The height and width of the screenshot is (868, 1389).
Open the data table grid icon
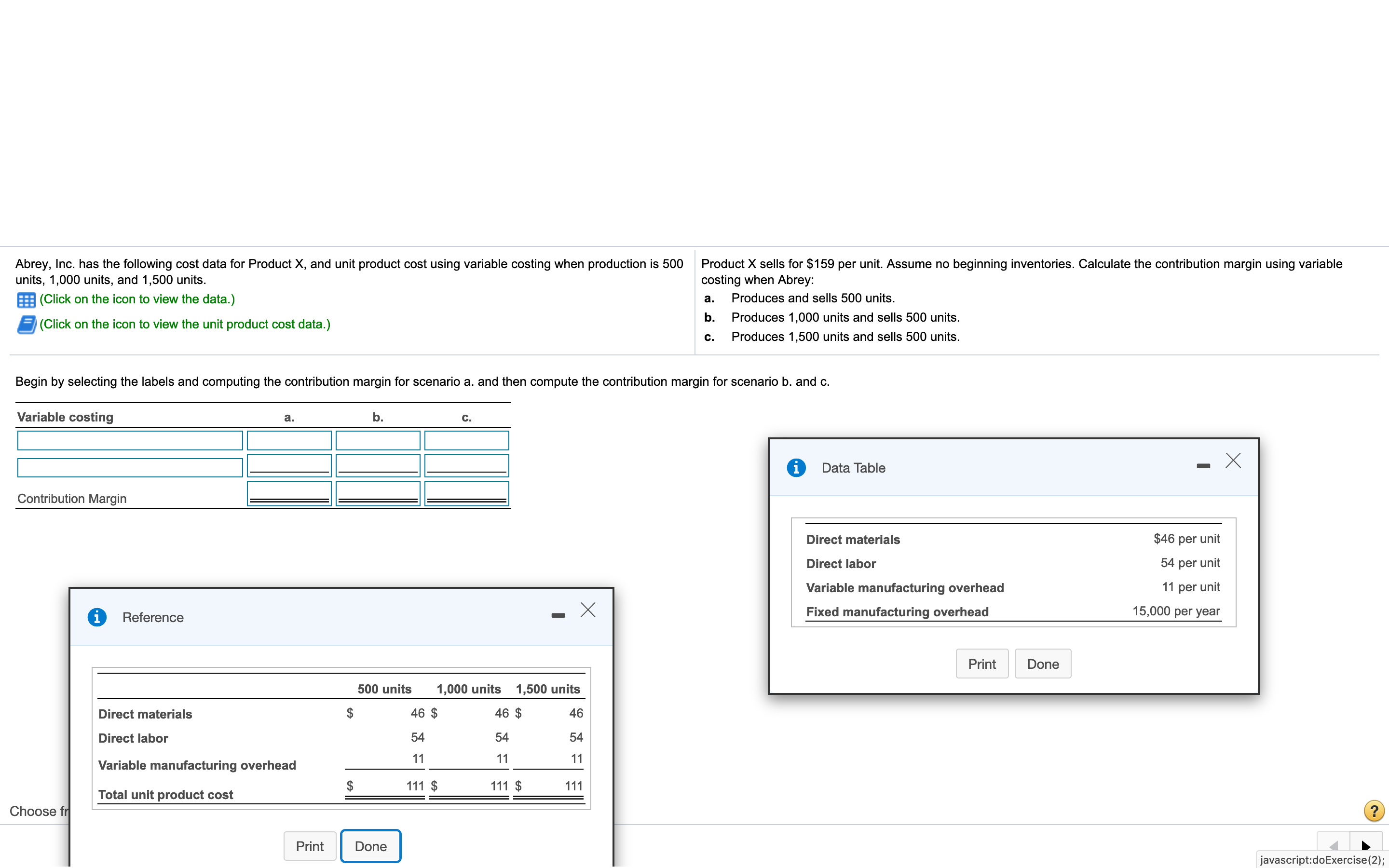pos(27,299)
